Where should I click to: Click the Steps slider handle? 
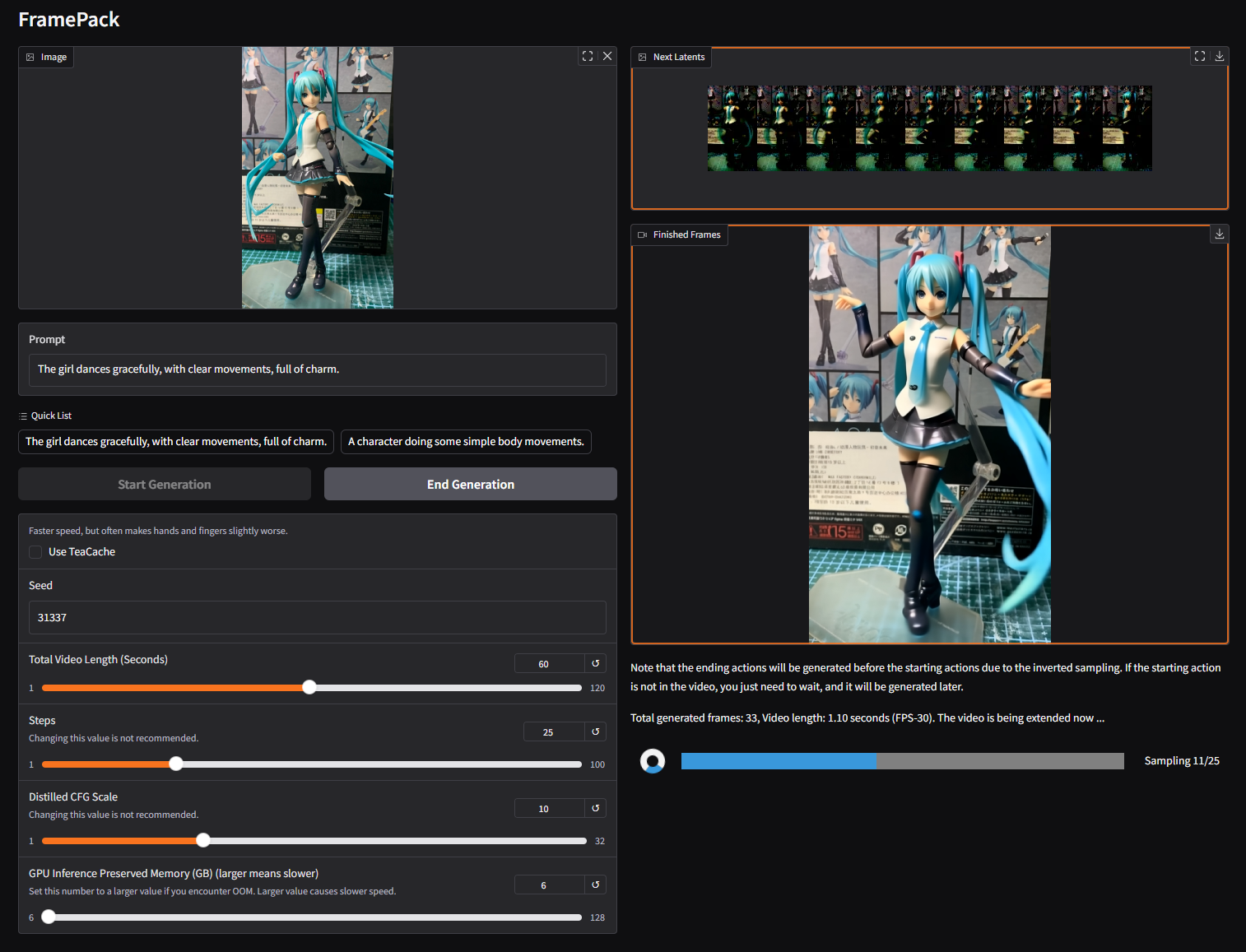(x=176, y=764)
